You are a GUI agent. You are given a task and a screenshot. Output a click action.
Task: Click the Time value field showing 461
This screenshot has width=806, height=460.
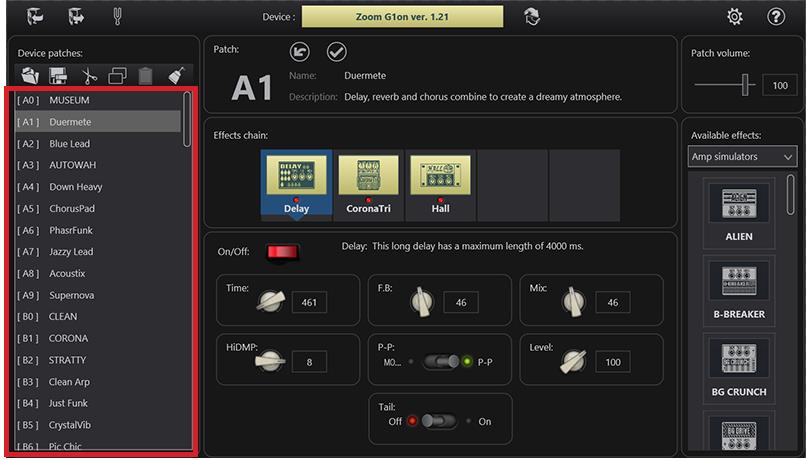pyautogui.click(x=310, y=300)
